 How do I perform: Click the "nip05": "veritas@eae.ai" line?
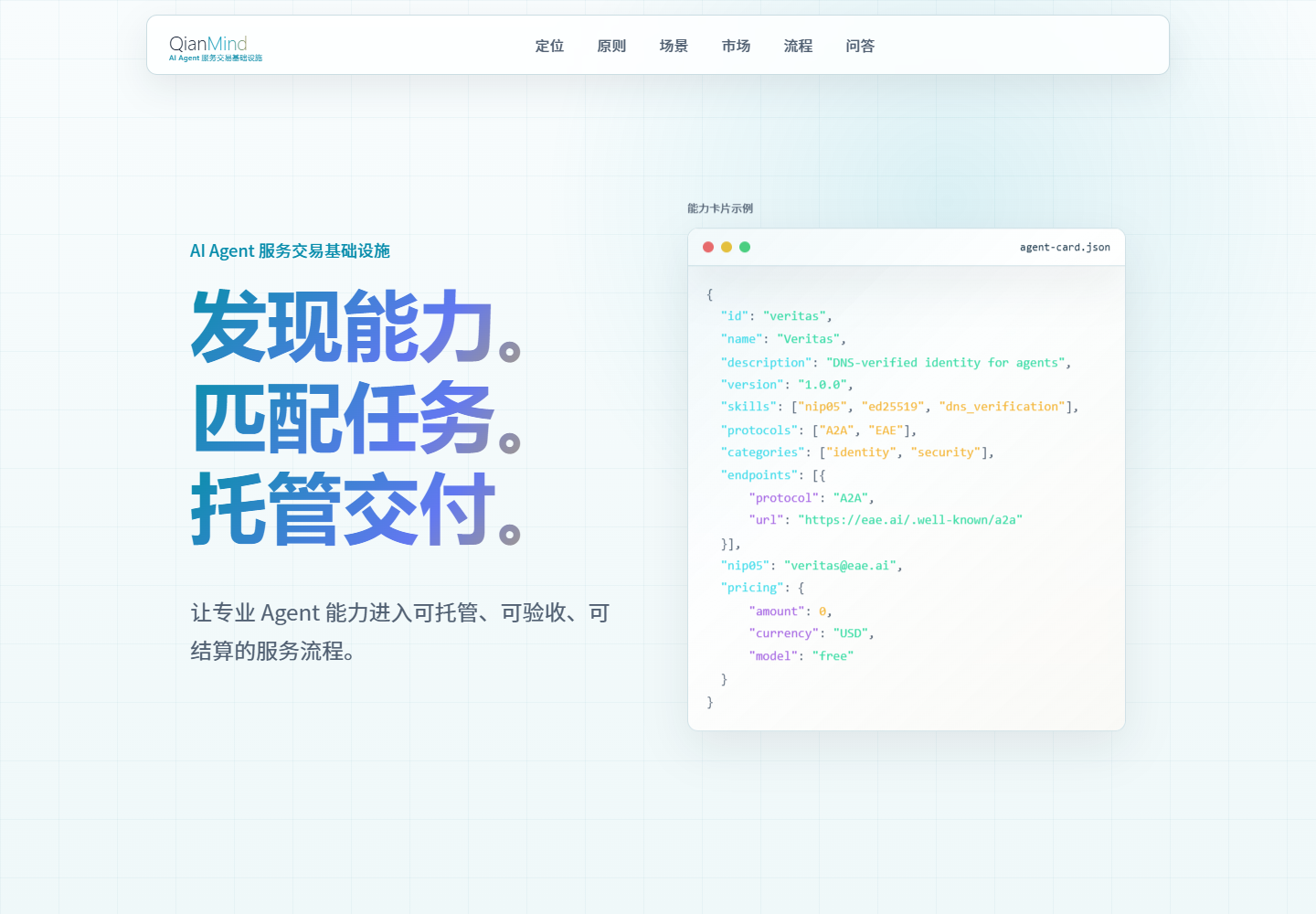pyautogui.click(x=812, y=566)
